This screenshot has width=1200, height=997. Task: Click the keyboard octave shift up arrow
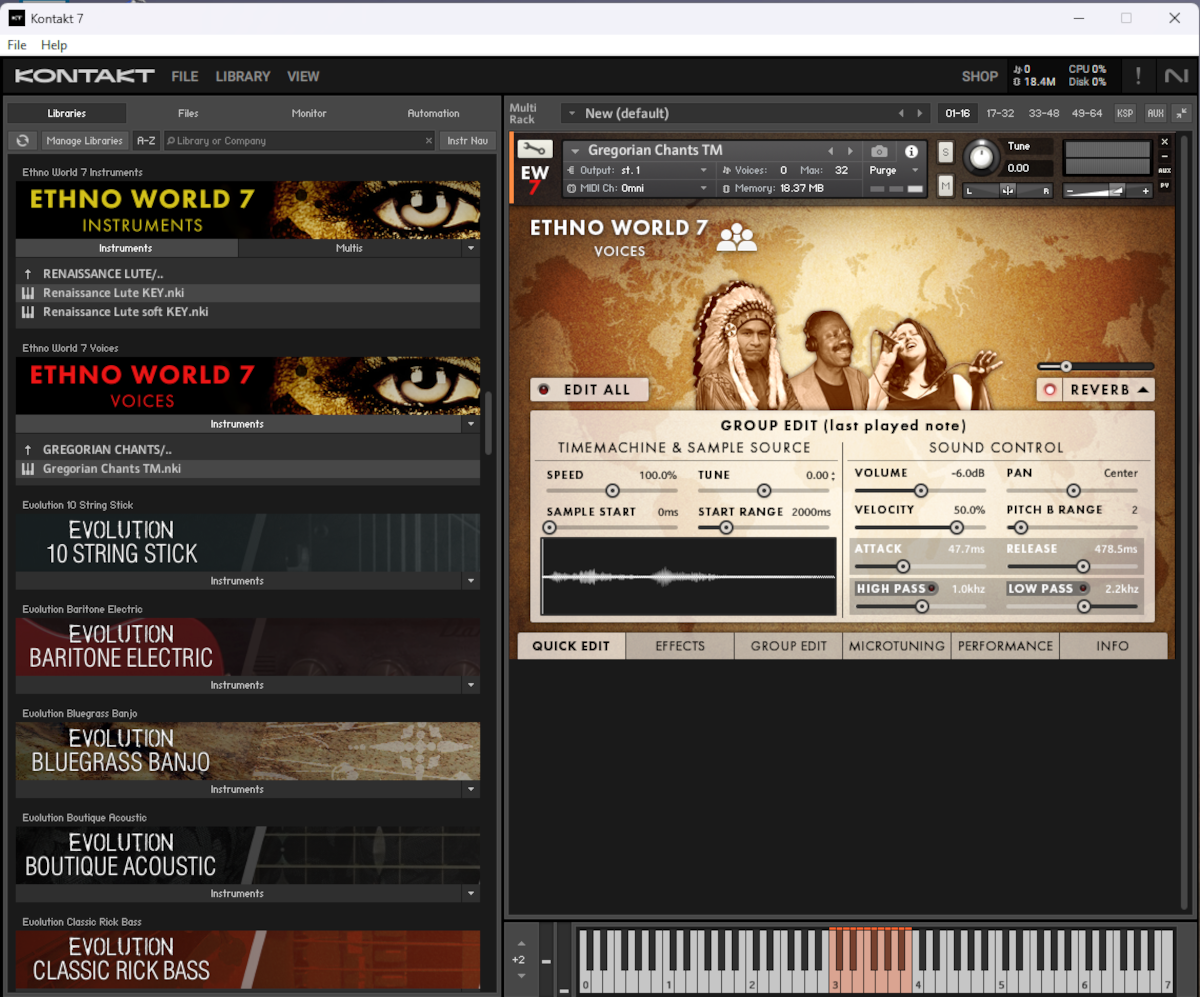coord(521,943)
